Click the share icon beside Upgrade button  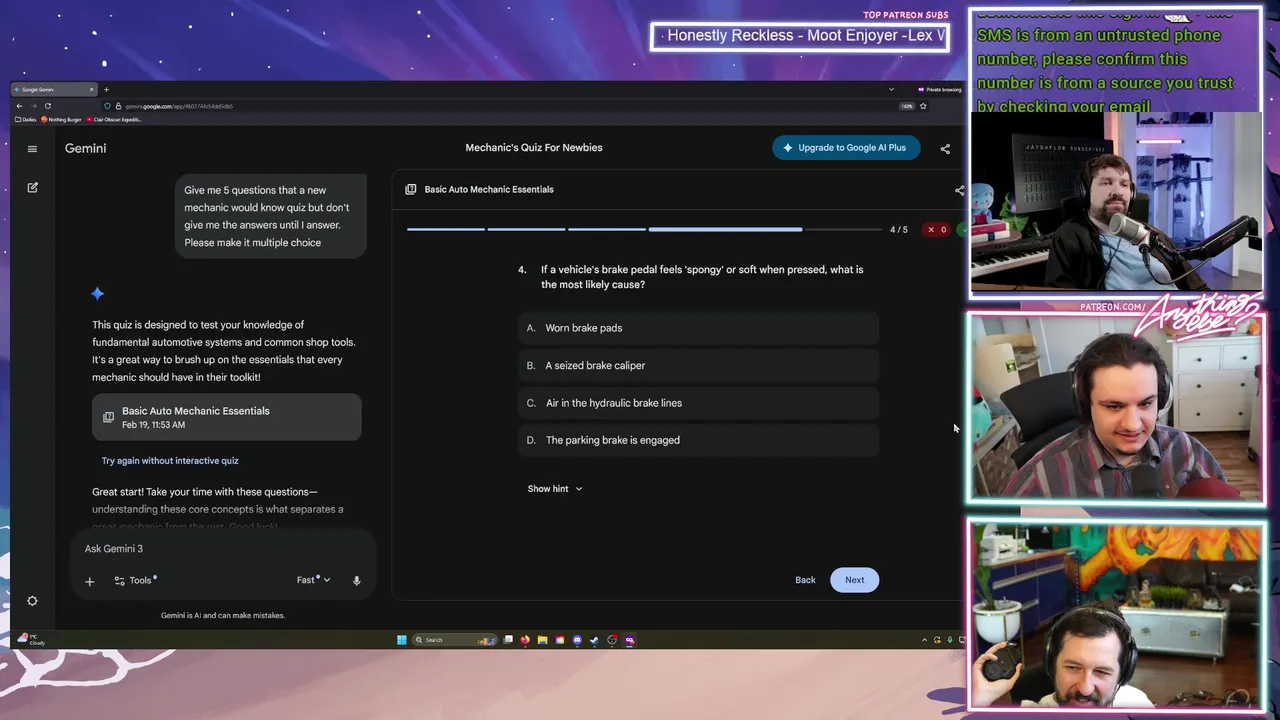pyautogui.click(x=945, y=149)
